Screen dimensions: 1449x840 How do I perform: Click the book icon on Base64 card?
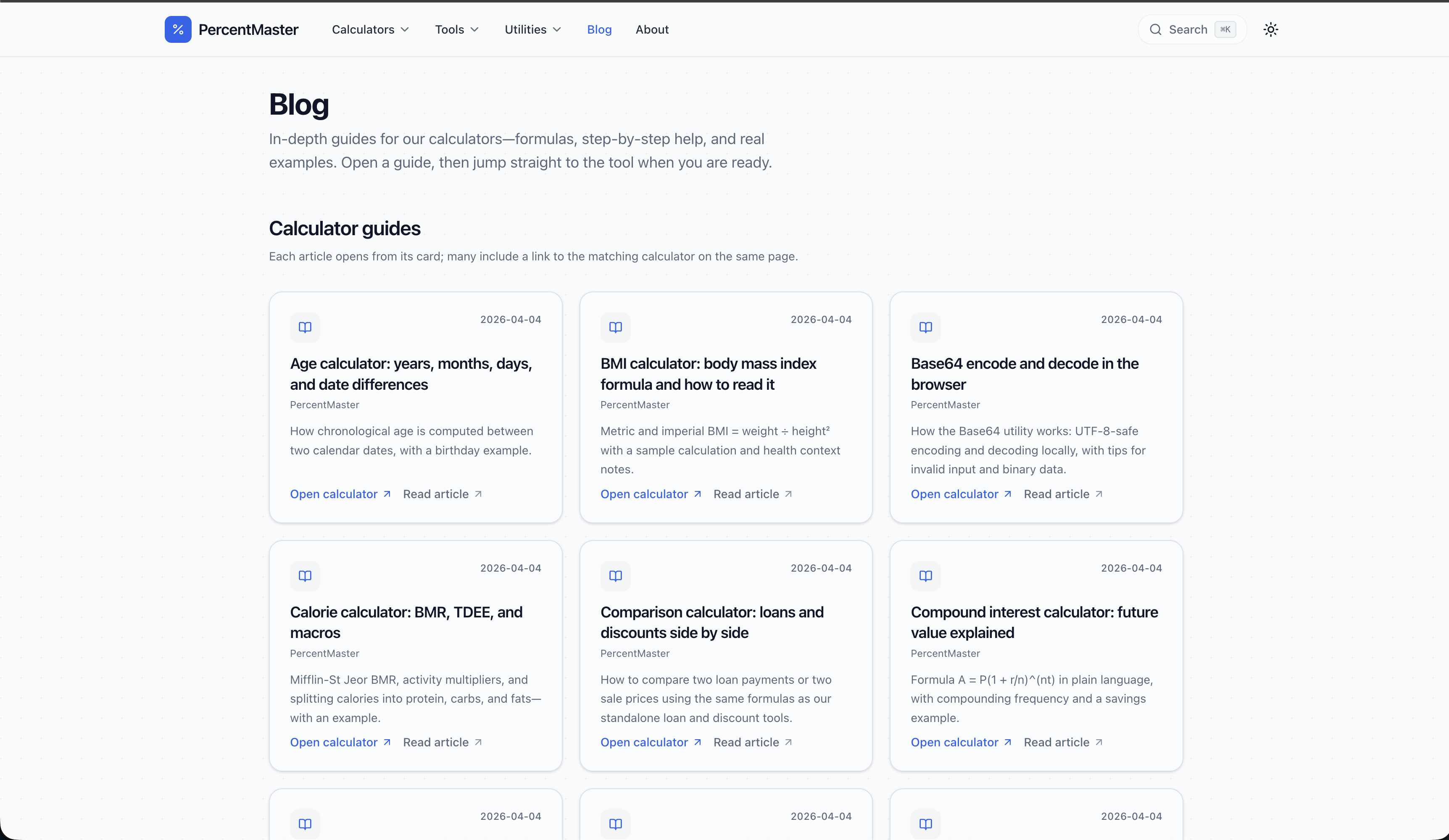pyautogui.click(x=925, y=327)
